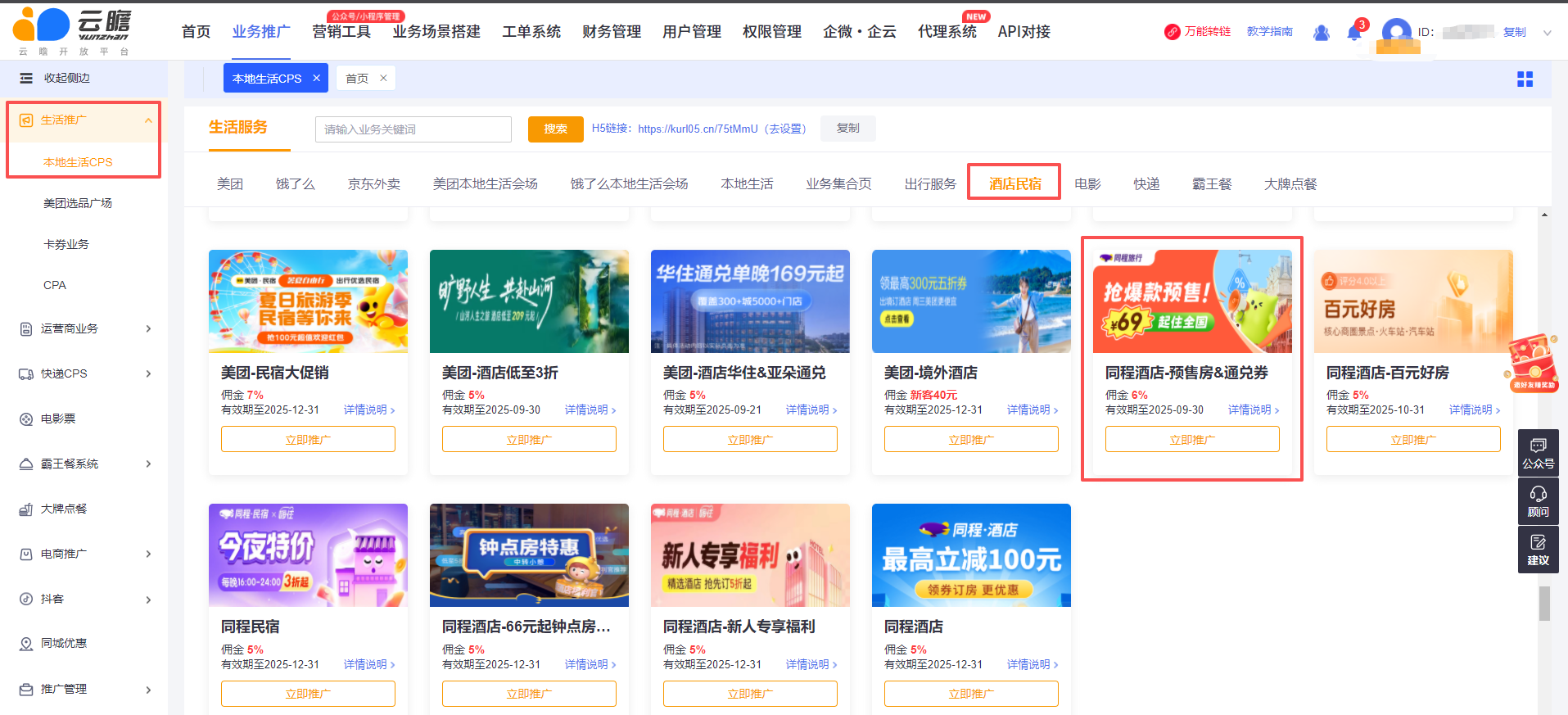The height and width of the screenshot is (715, 1568).
Task: Copy the ID with 复制 link
Action: tap(1515, 33)
